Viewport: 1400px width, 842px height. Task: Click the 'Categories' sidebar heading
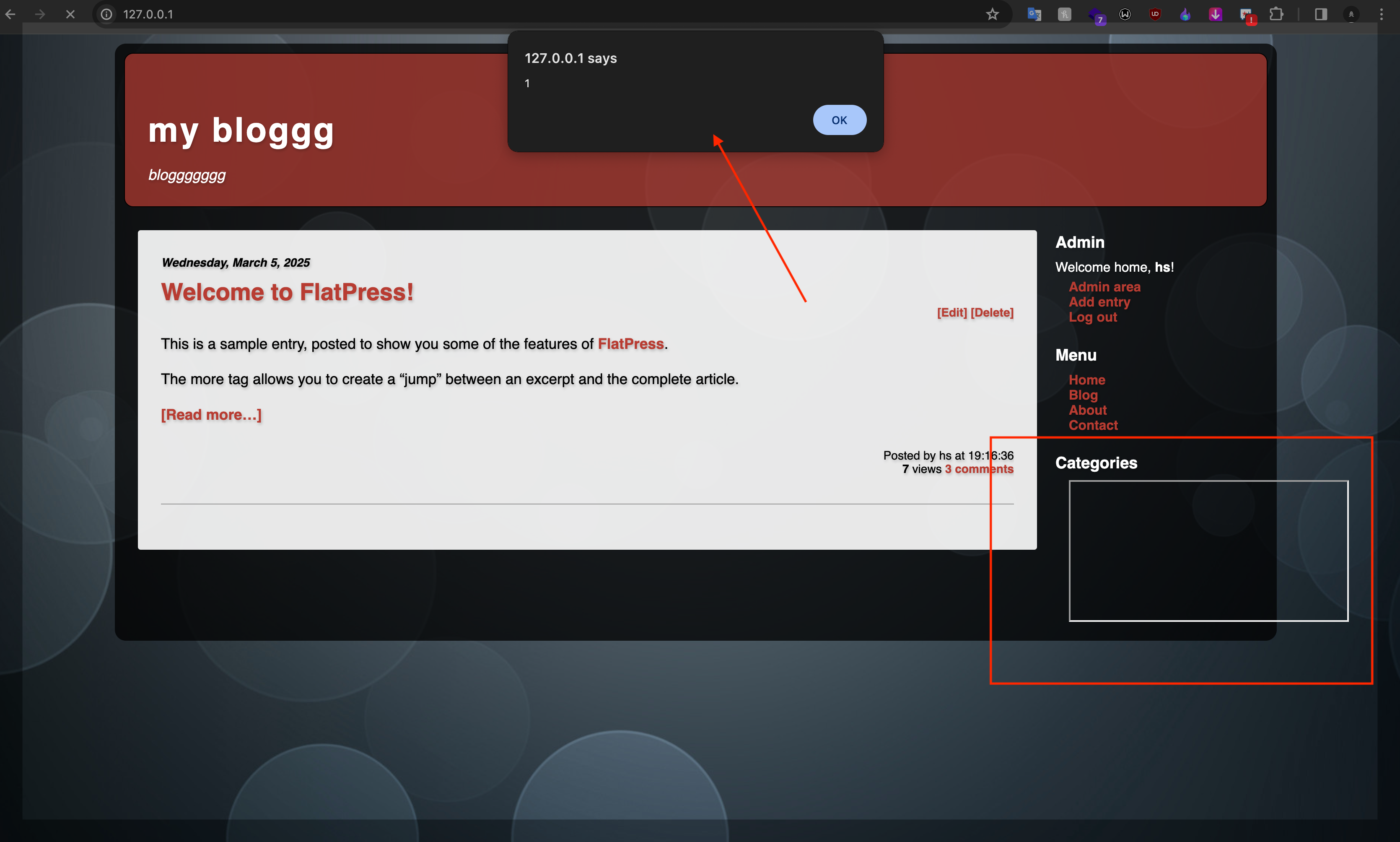[1096, 463]
